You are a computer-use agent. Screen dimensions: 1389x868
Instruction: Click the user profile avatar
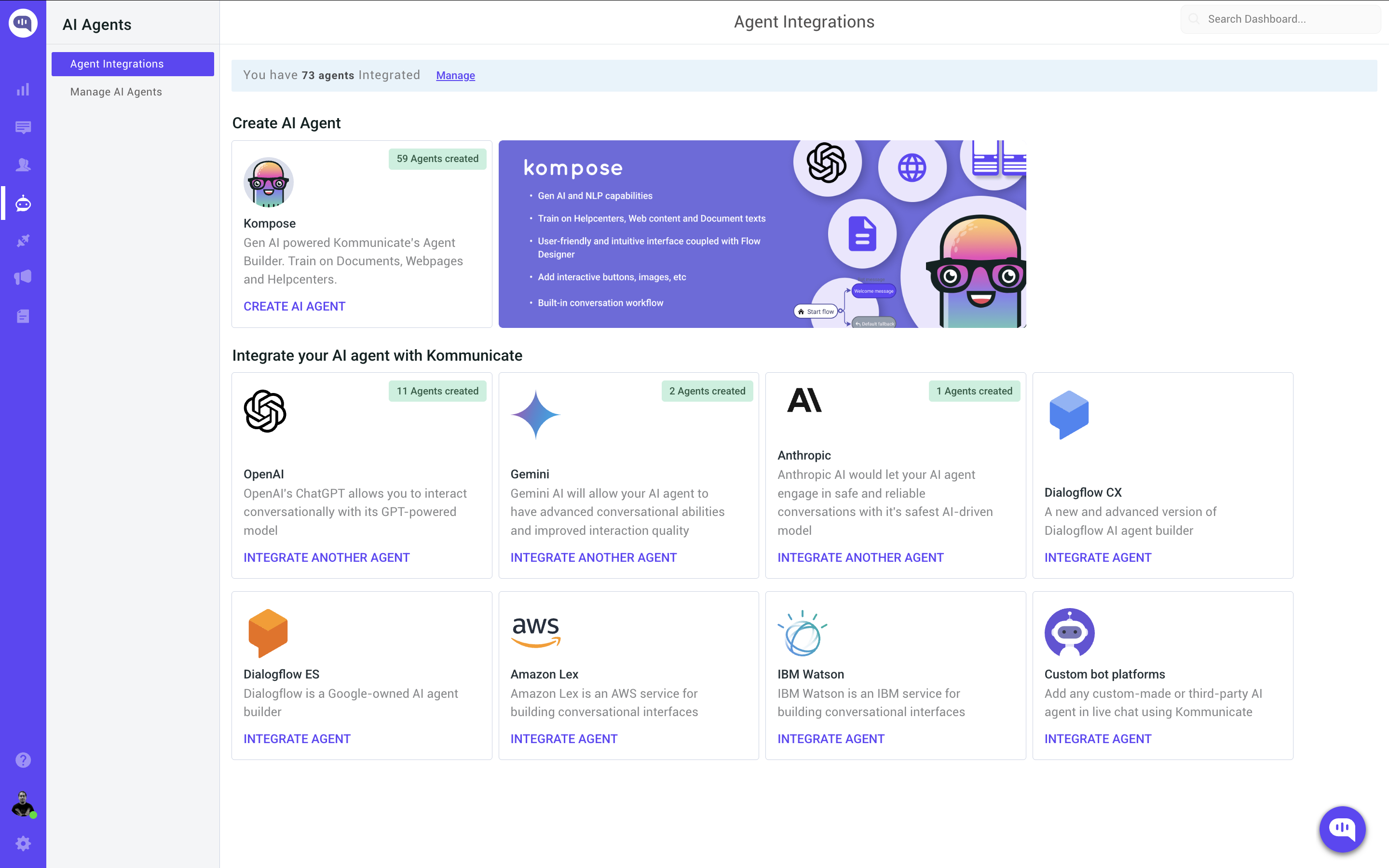pos(23,804)
